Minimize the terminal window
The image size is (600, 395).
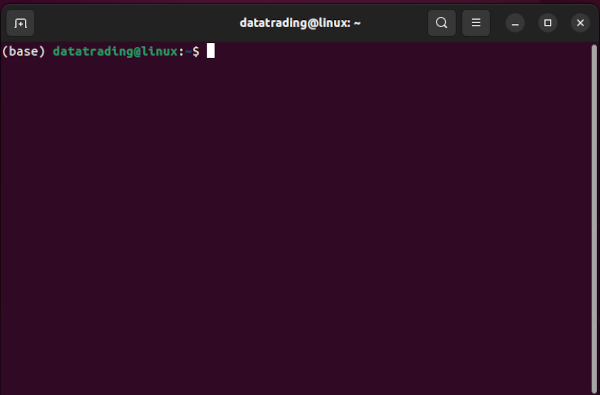pos(515,23)
